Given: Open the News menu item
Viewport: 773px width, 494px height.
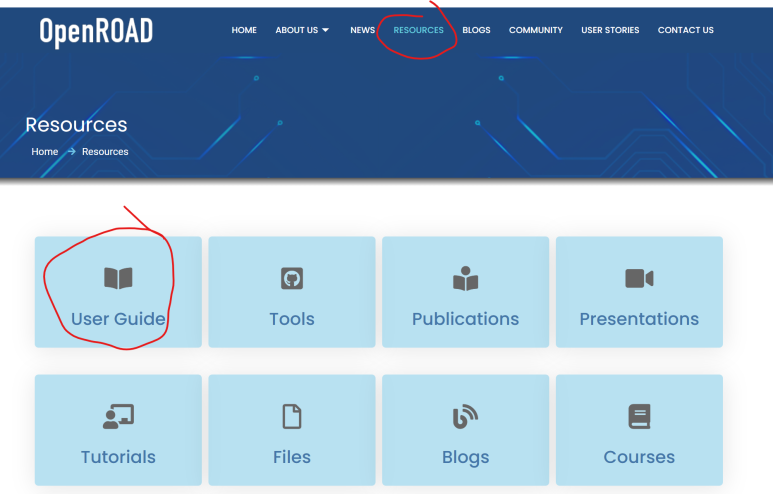Looking at the screenshot, I should [362, 30].
